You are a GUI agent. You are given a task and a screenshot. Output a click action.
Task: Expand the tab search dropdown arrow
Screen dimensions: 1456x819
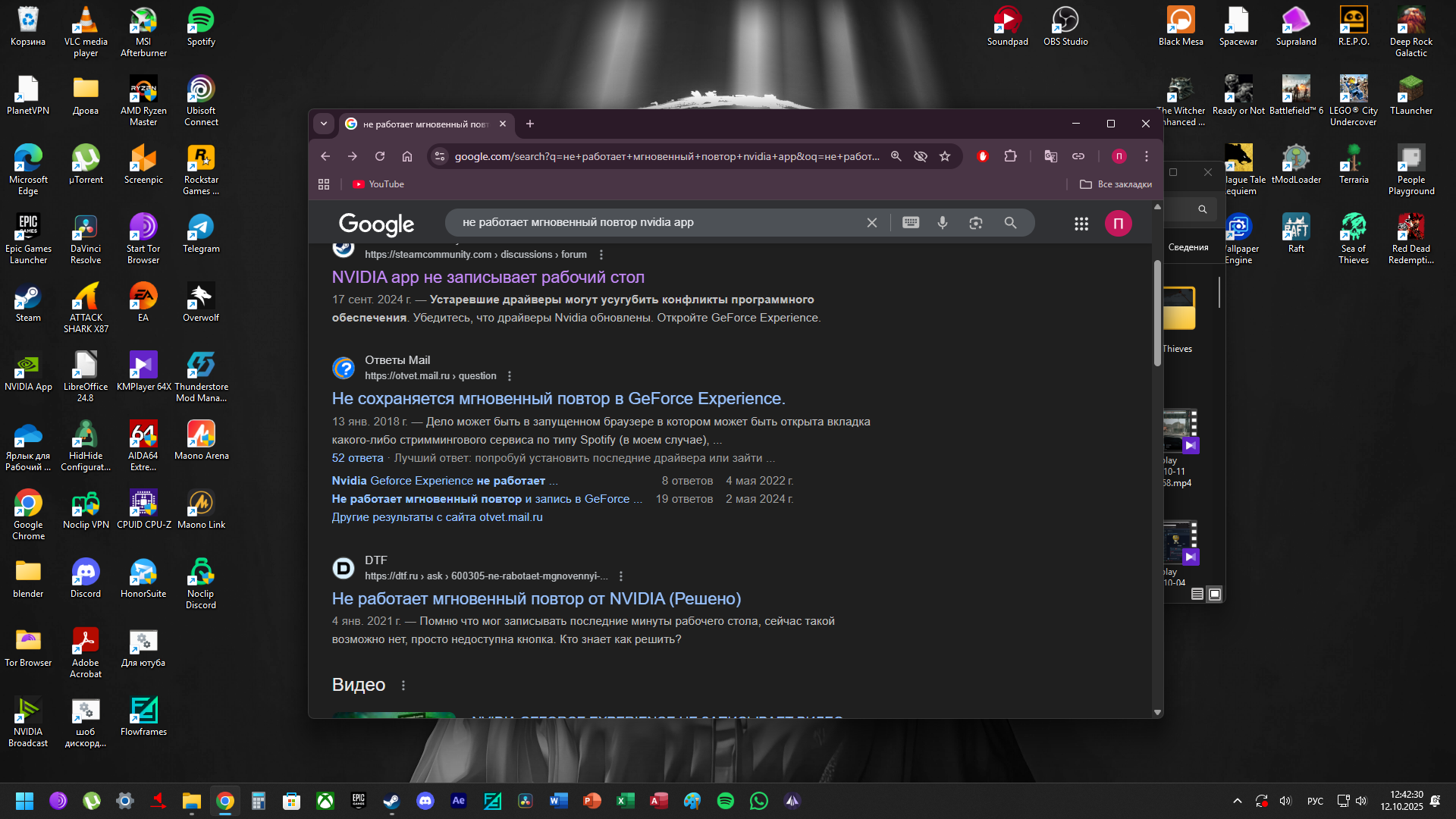(324, 124)
